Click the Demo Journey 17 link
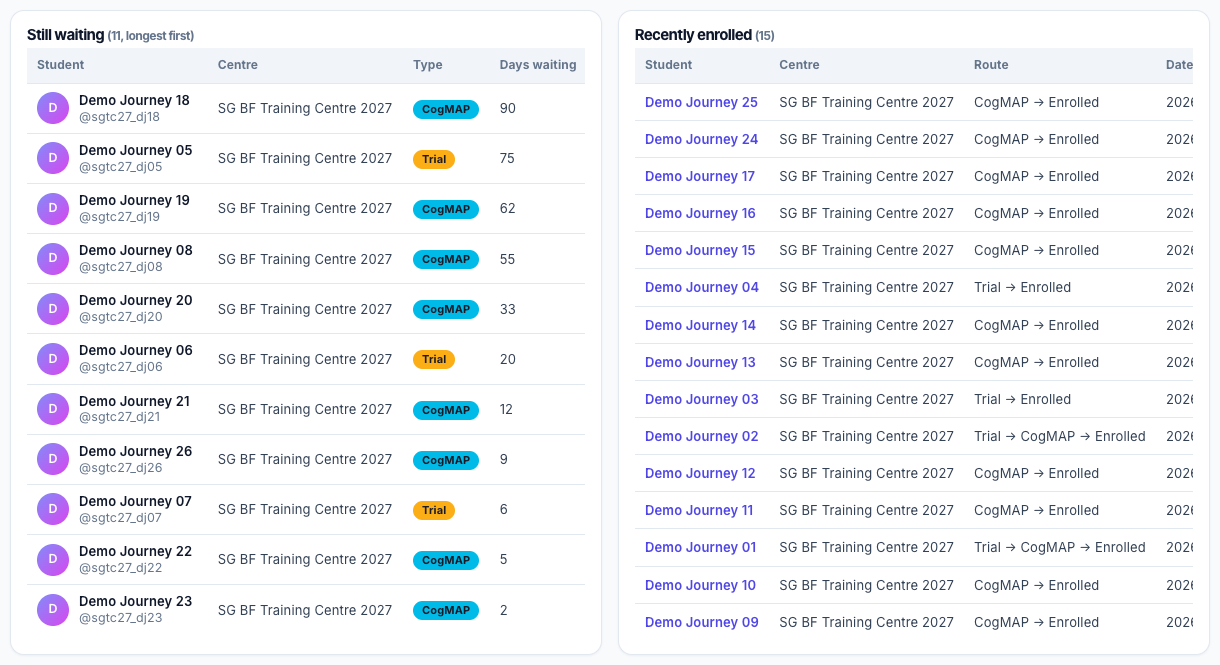The image size is (1220, 665). pos(700,176)
